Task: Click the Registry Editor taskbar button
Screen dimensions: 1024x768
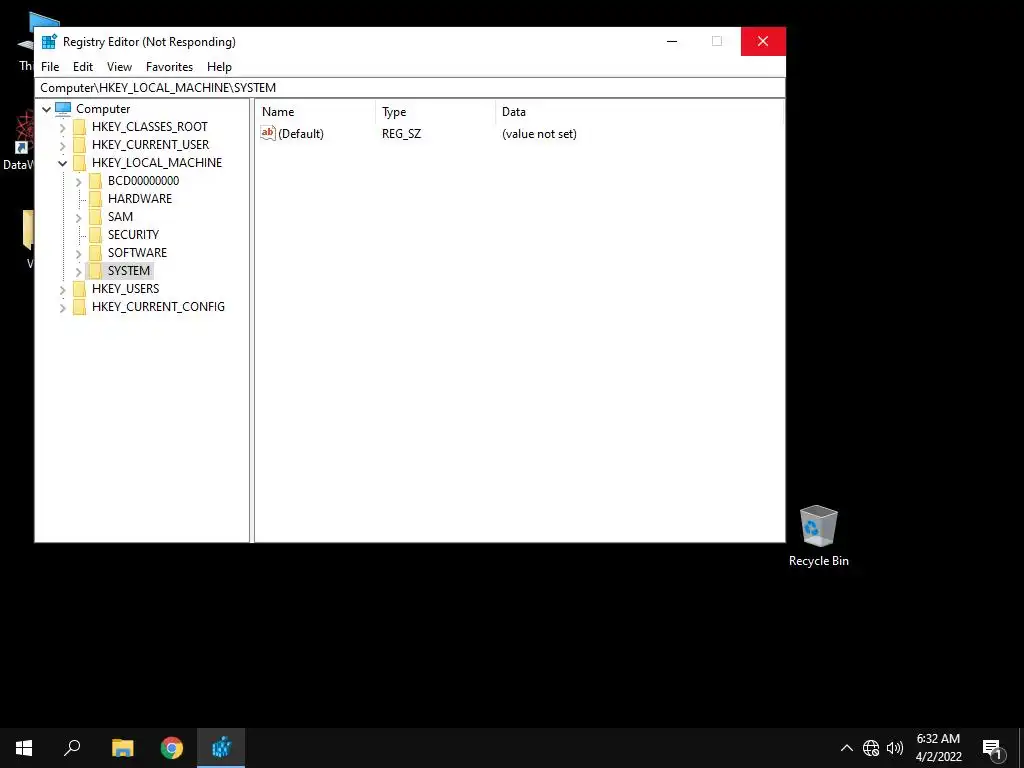Action: click(x=221, y=748)
